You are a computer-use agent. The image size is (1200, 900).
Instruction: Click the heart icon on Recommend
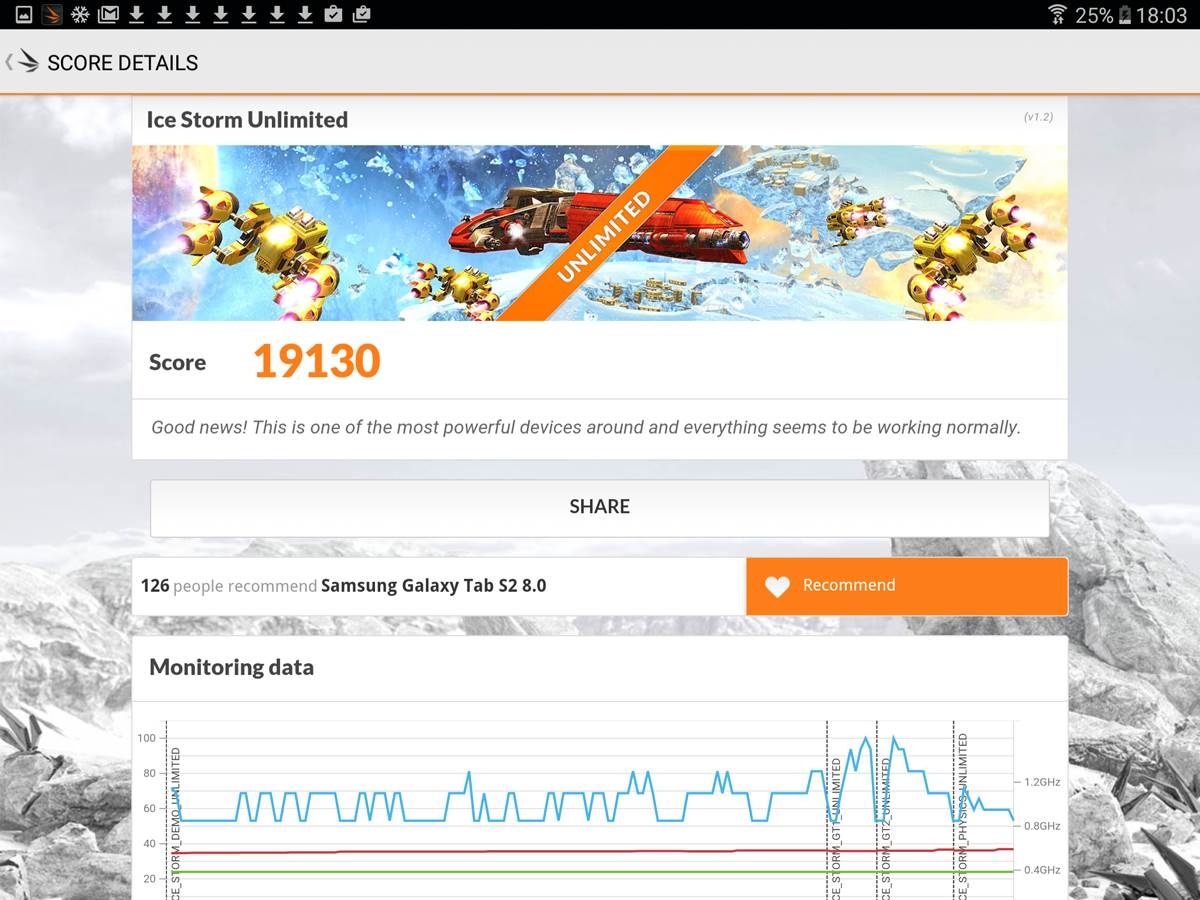pyautogui.click(x=777, y=587)
